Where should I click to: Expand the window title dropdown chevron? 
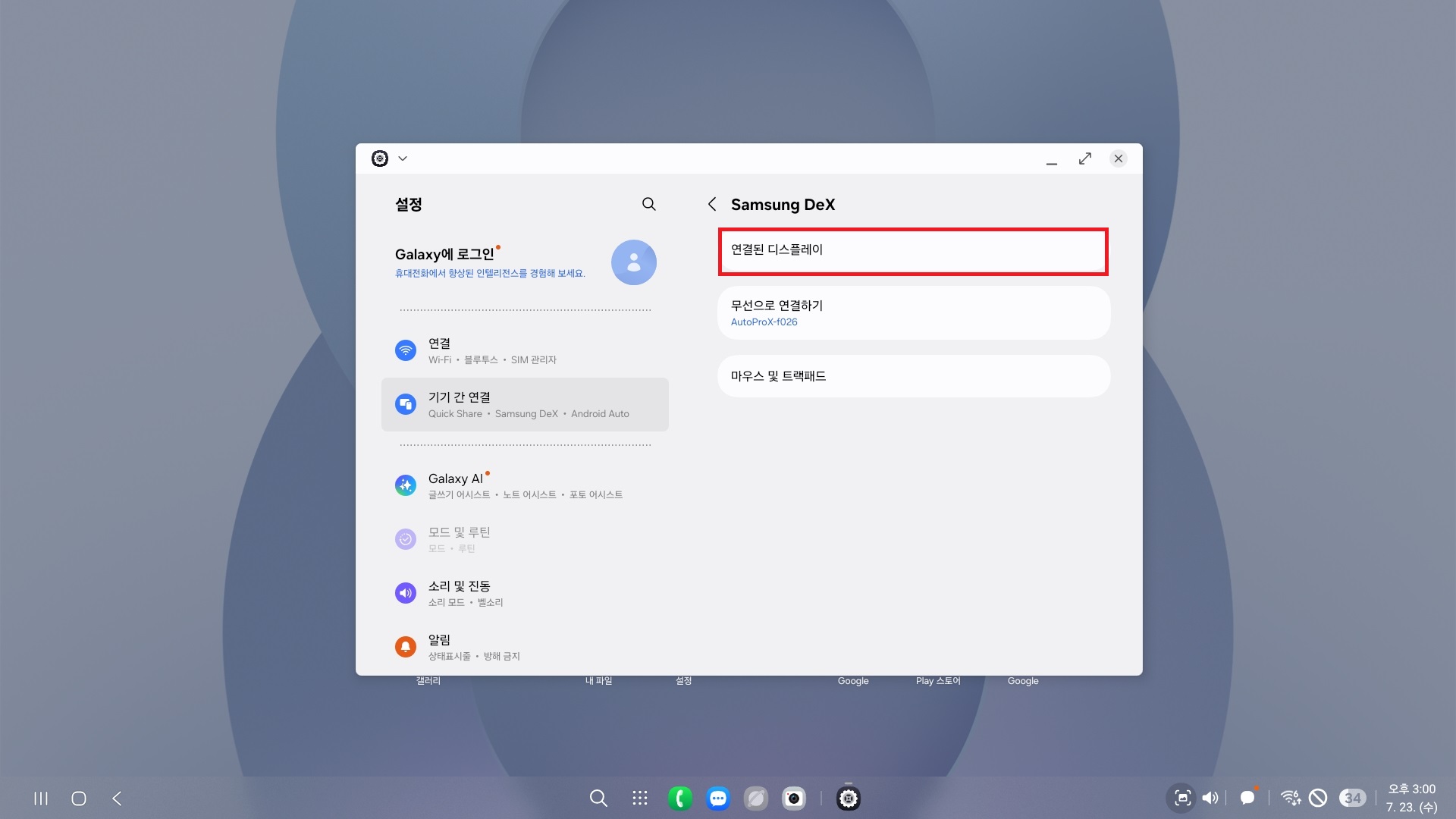403,158
